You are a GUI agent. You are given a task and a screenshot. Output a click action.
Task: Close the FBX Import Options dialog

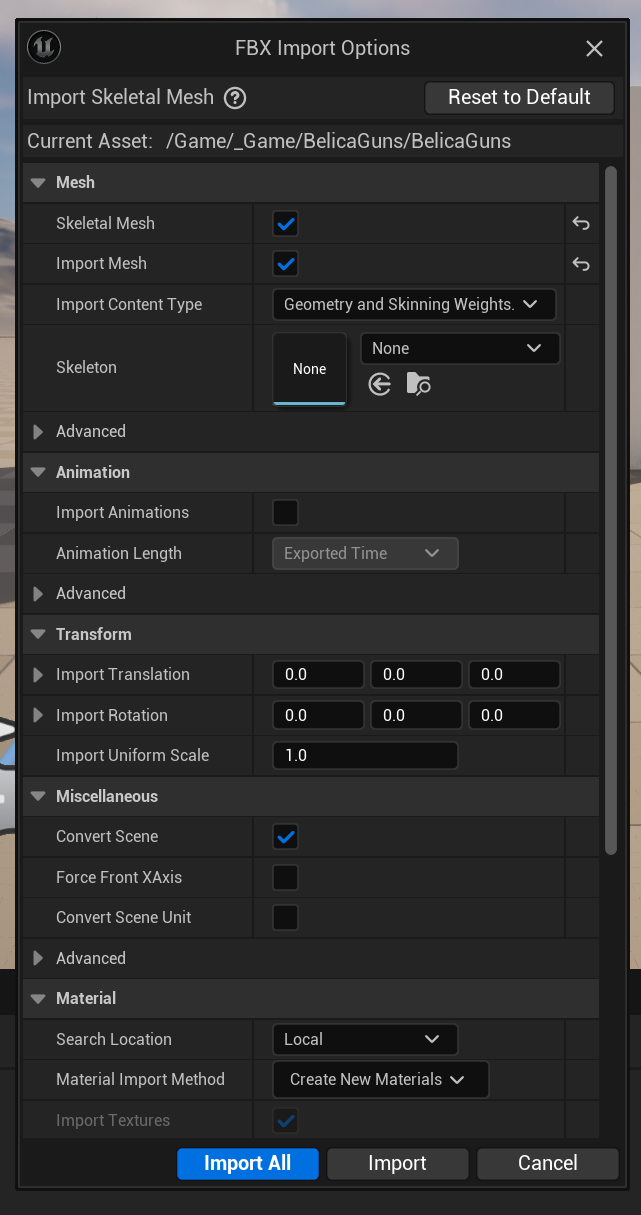coord(594,48)
